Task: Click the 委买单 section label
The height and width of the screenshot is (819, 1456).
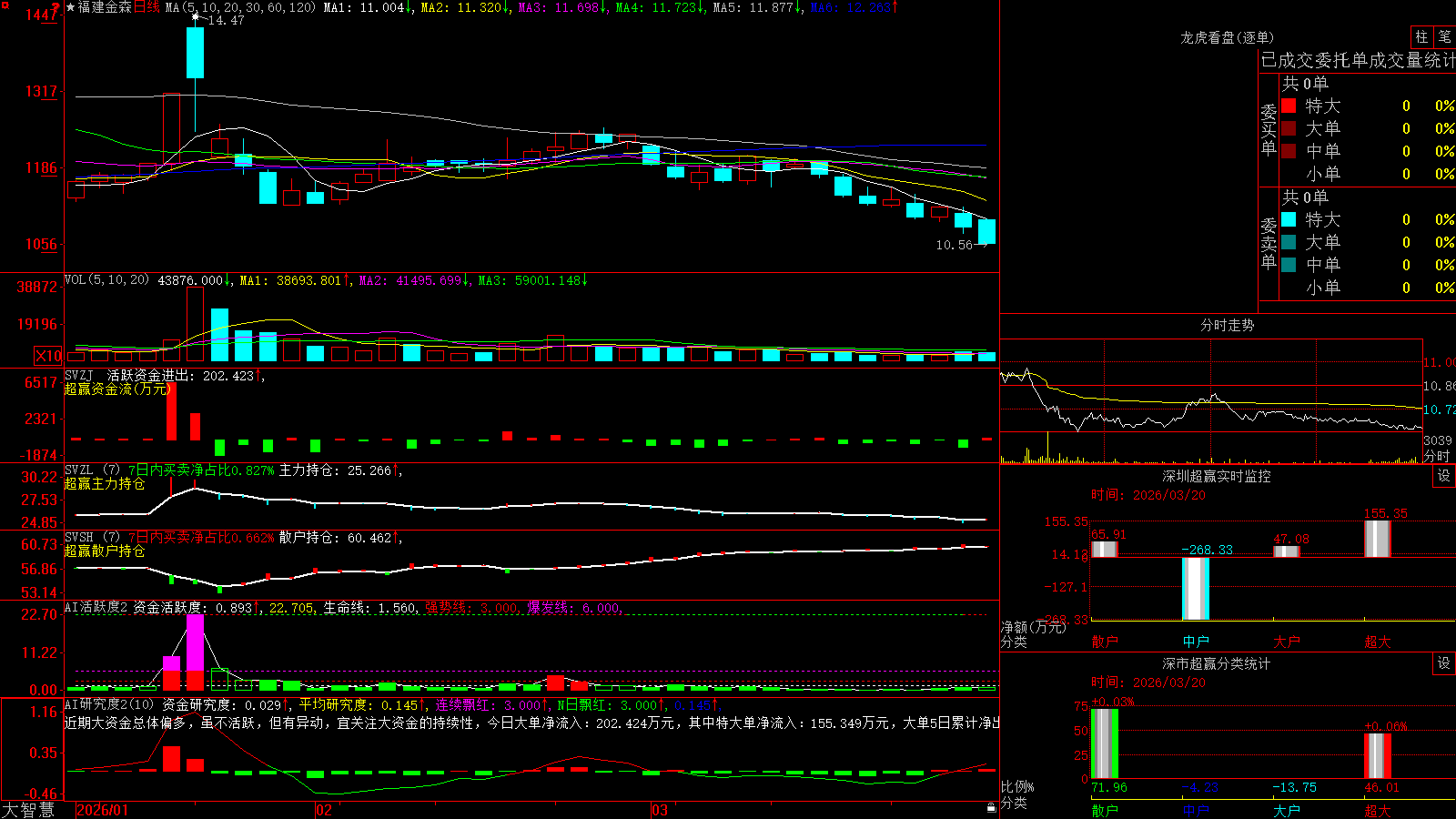Action: 1269,130
